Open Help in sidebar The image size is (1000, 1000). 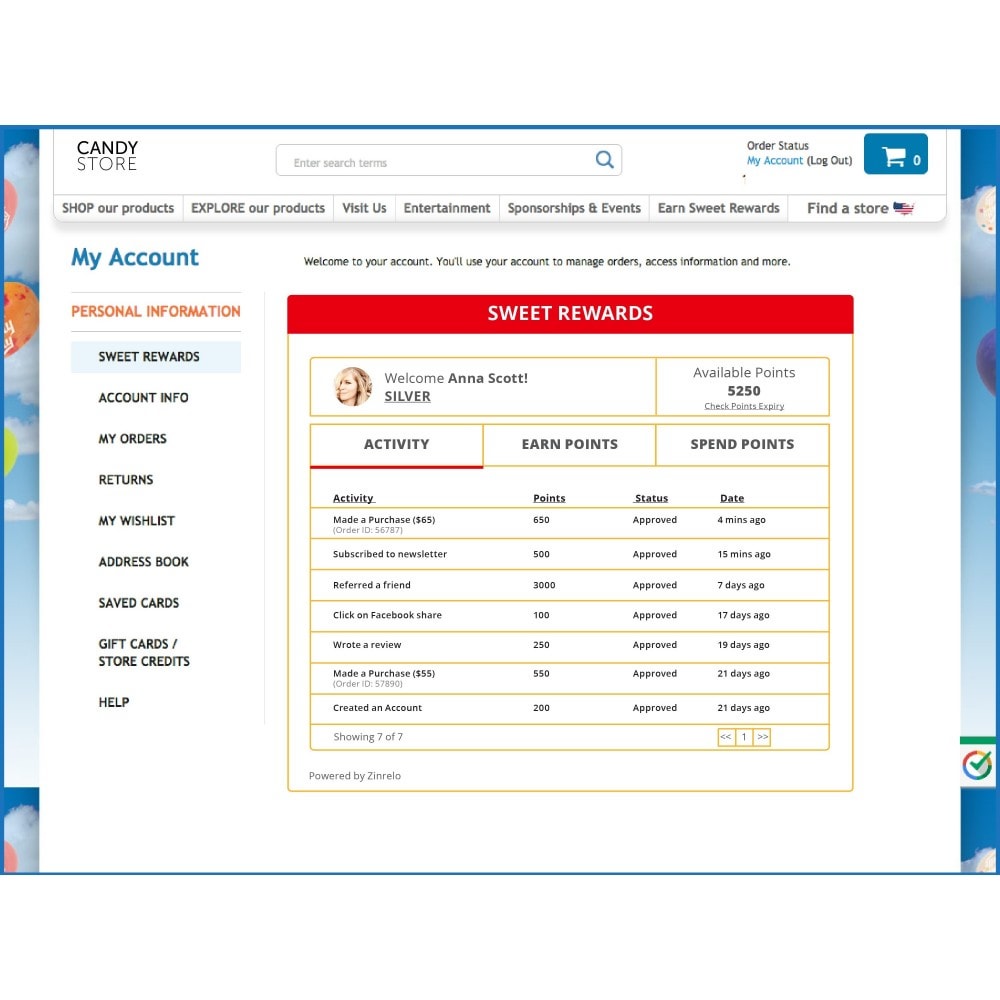click(114, 702)
